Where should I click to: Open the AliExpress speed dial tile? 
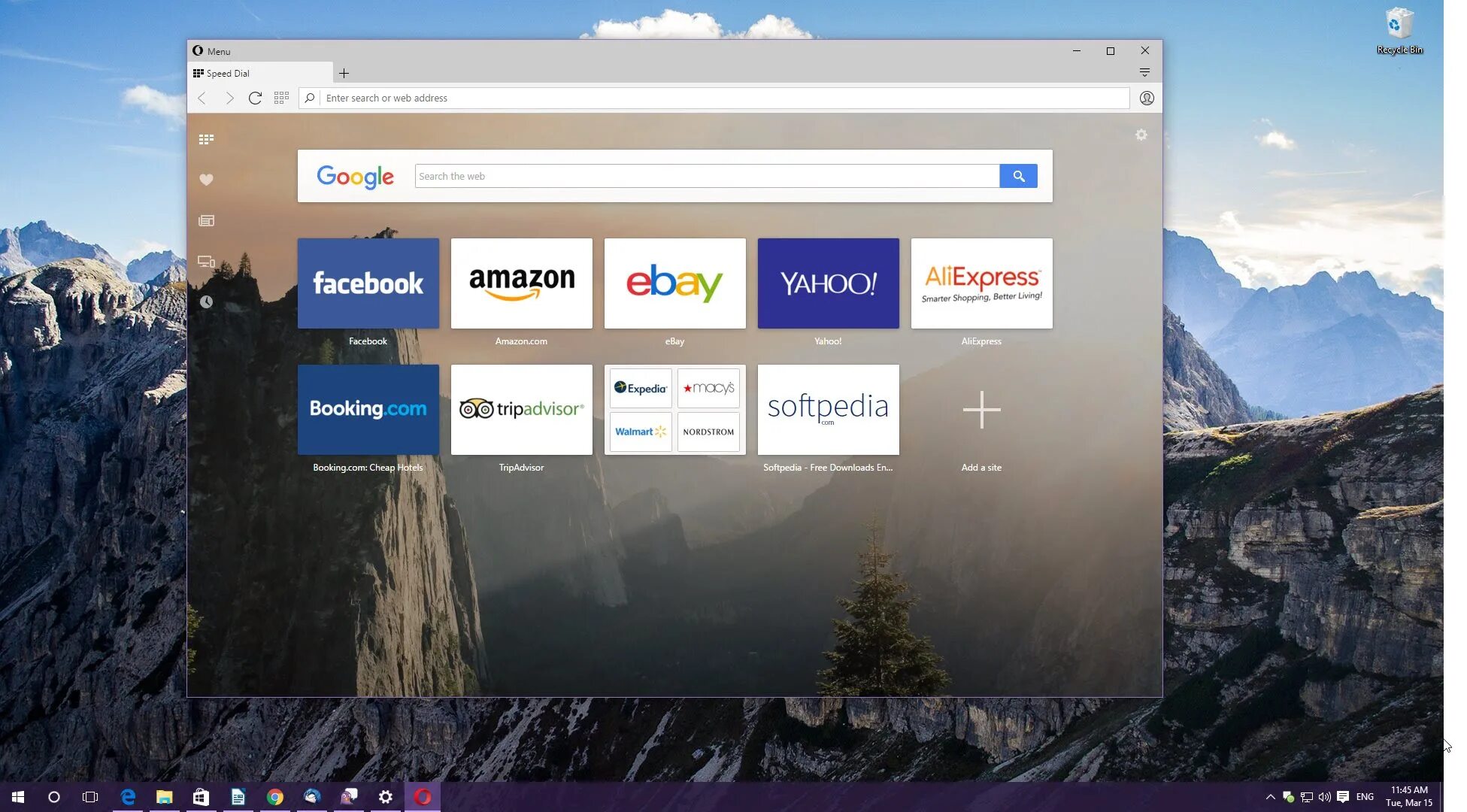982,283
